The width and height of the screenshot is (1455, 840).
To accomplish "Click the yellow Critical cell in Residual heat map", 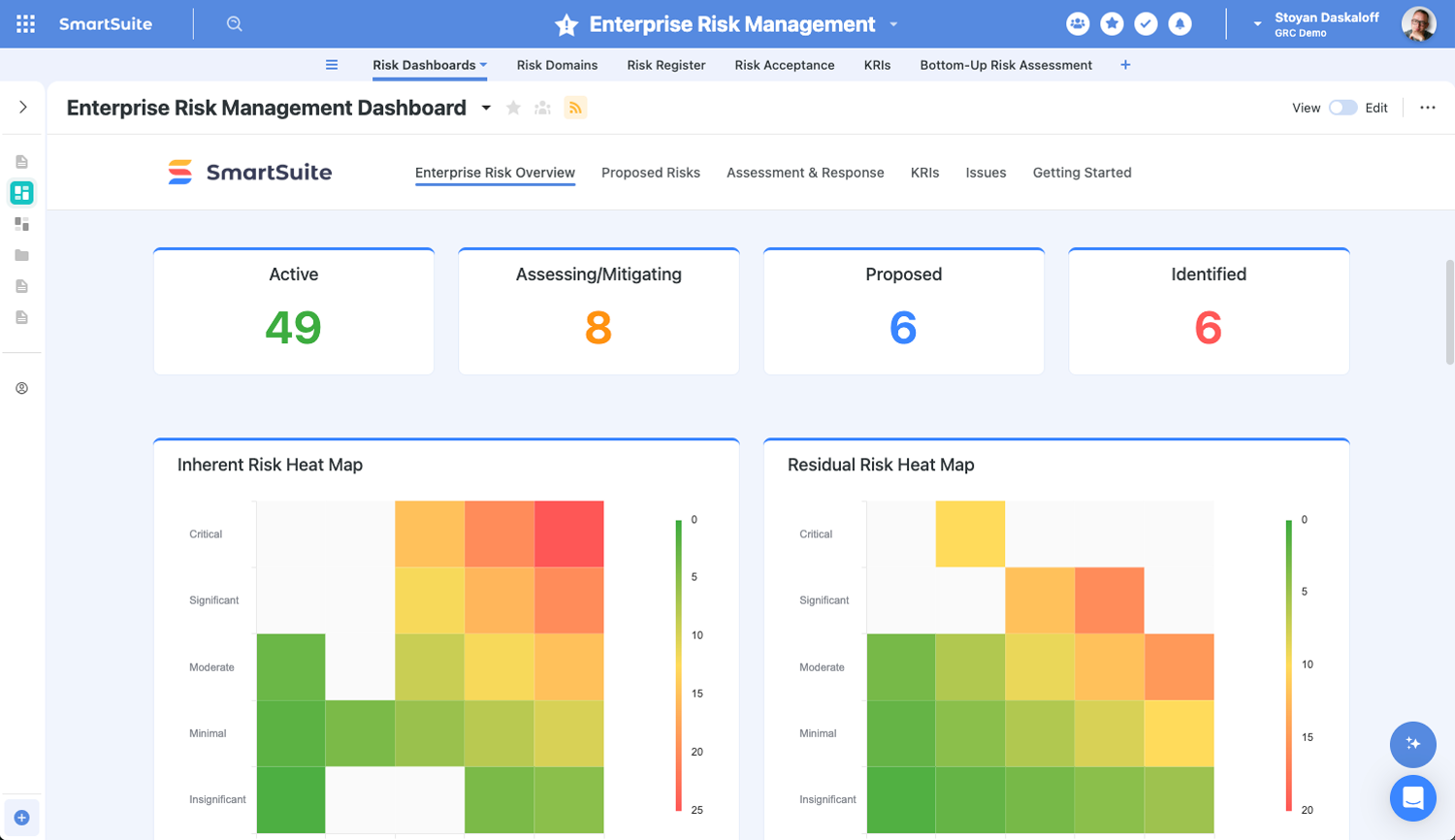I will click(970, 533).
